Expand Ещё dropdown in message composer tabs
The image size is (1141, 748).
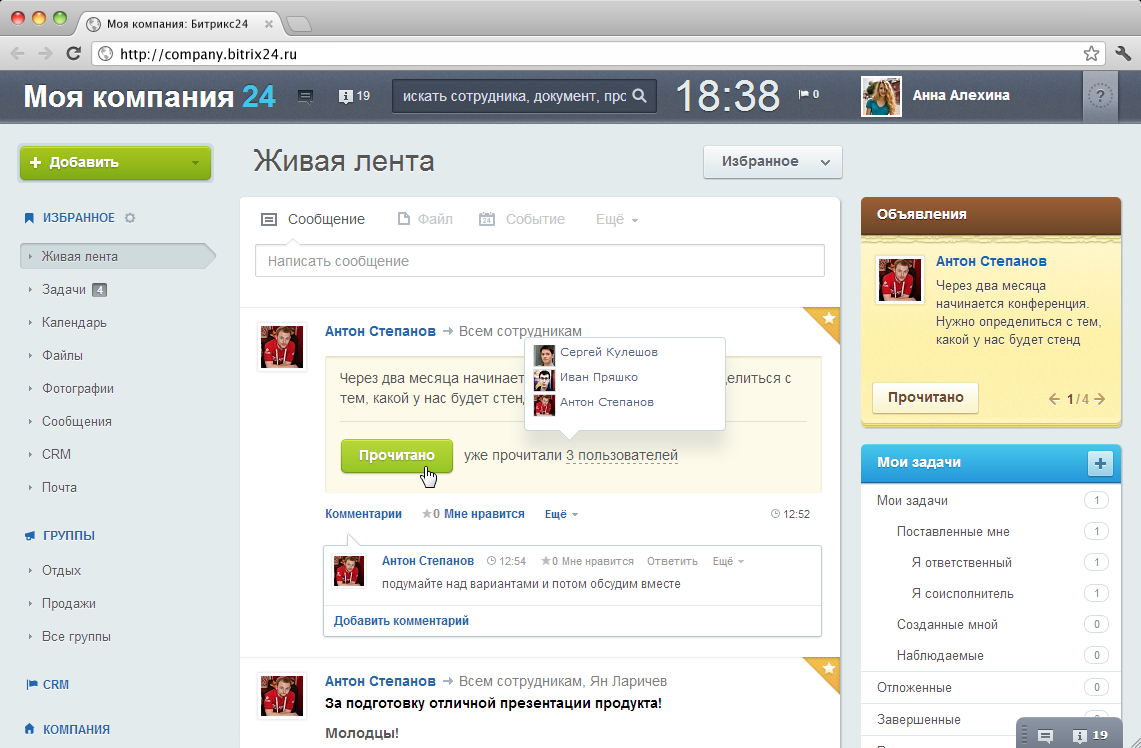(617, 220)
